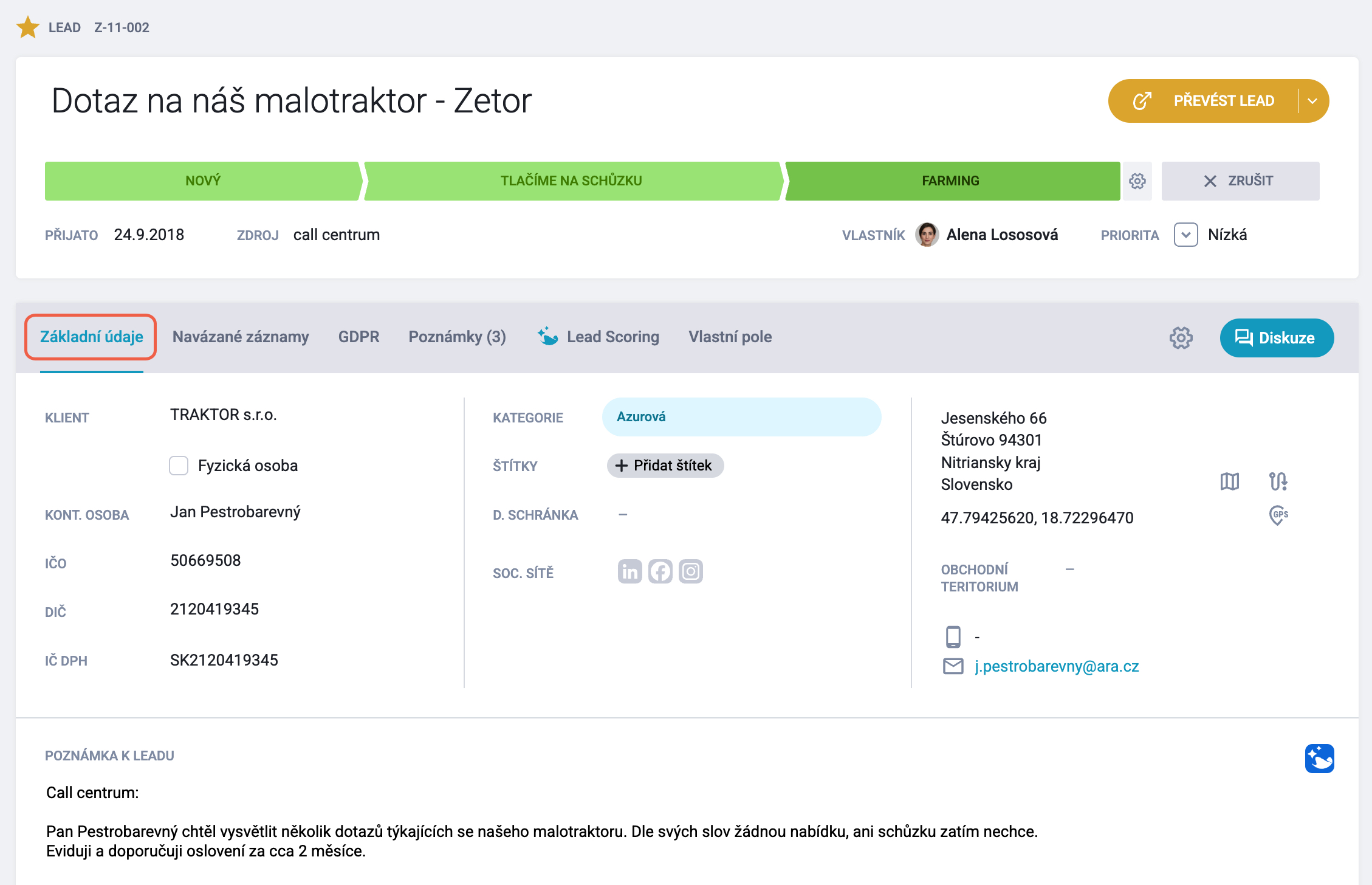Toggle the favorite star next to LEAD
The image size is (1372, 885).
point(28,27)
